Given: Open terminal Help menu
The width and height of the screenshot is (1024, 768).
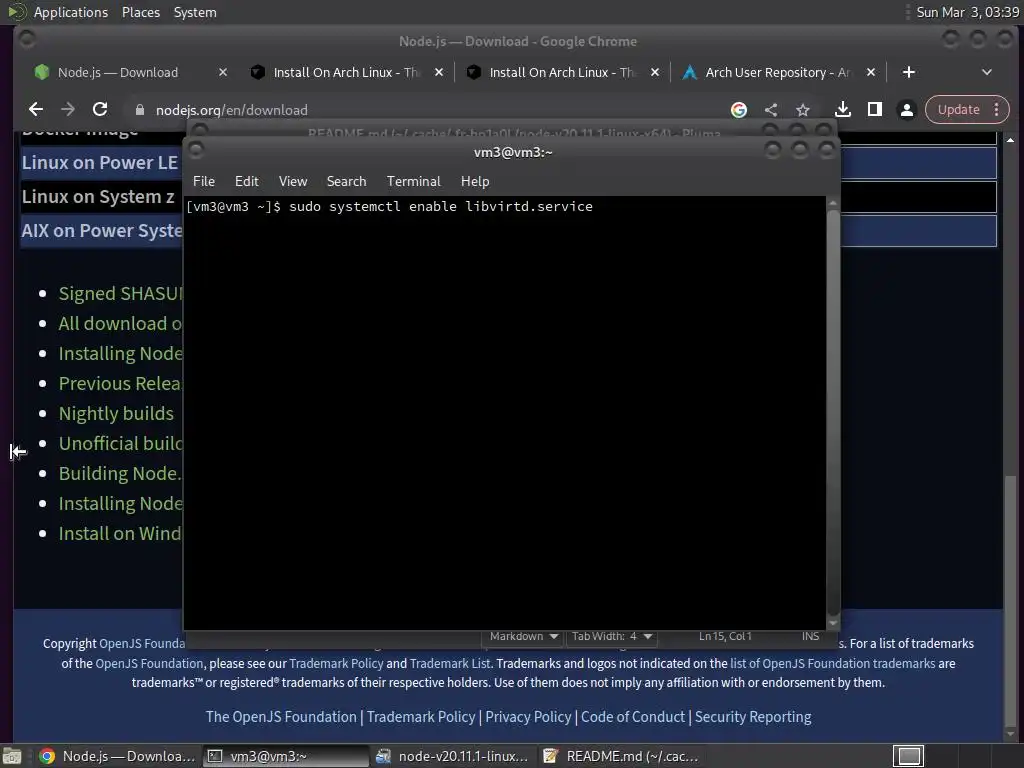Looking at the screenshot, I should (475, 182).
